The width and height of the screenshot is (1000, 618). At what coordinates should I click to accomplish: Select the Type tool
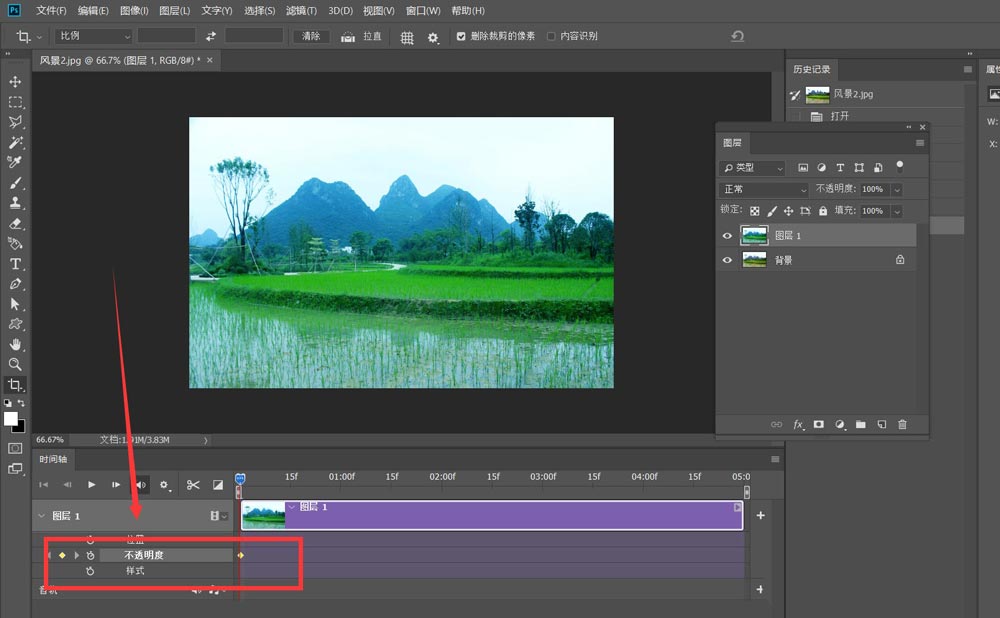15,263
